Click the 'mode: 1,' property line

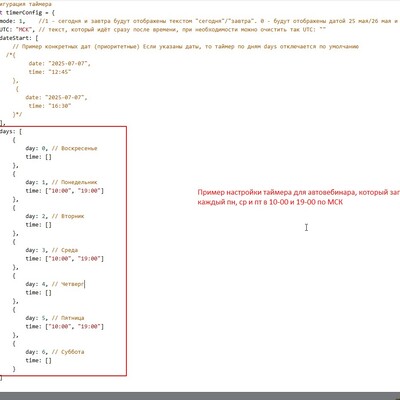tap(13, 21)
